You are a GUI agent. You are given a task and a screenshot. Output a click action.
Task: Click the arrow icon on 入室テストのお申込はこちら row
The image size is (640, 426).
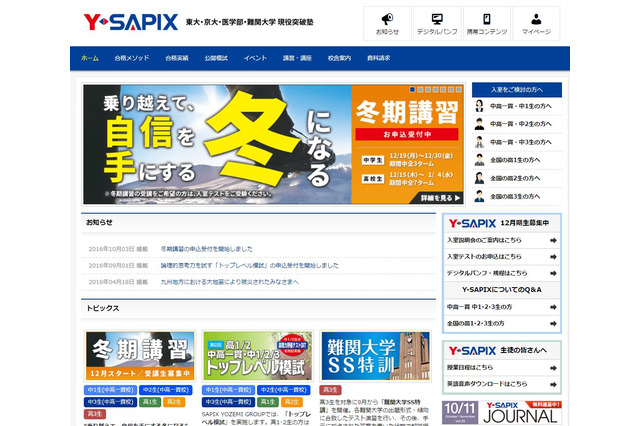[x=553, y=257]
